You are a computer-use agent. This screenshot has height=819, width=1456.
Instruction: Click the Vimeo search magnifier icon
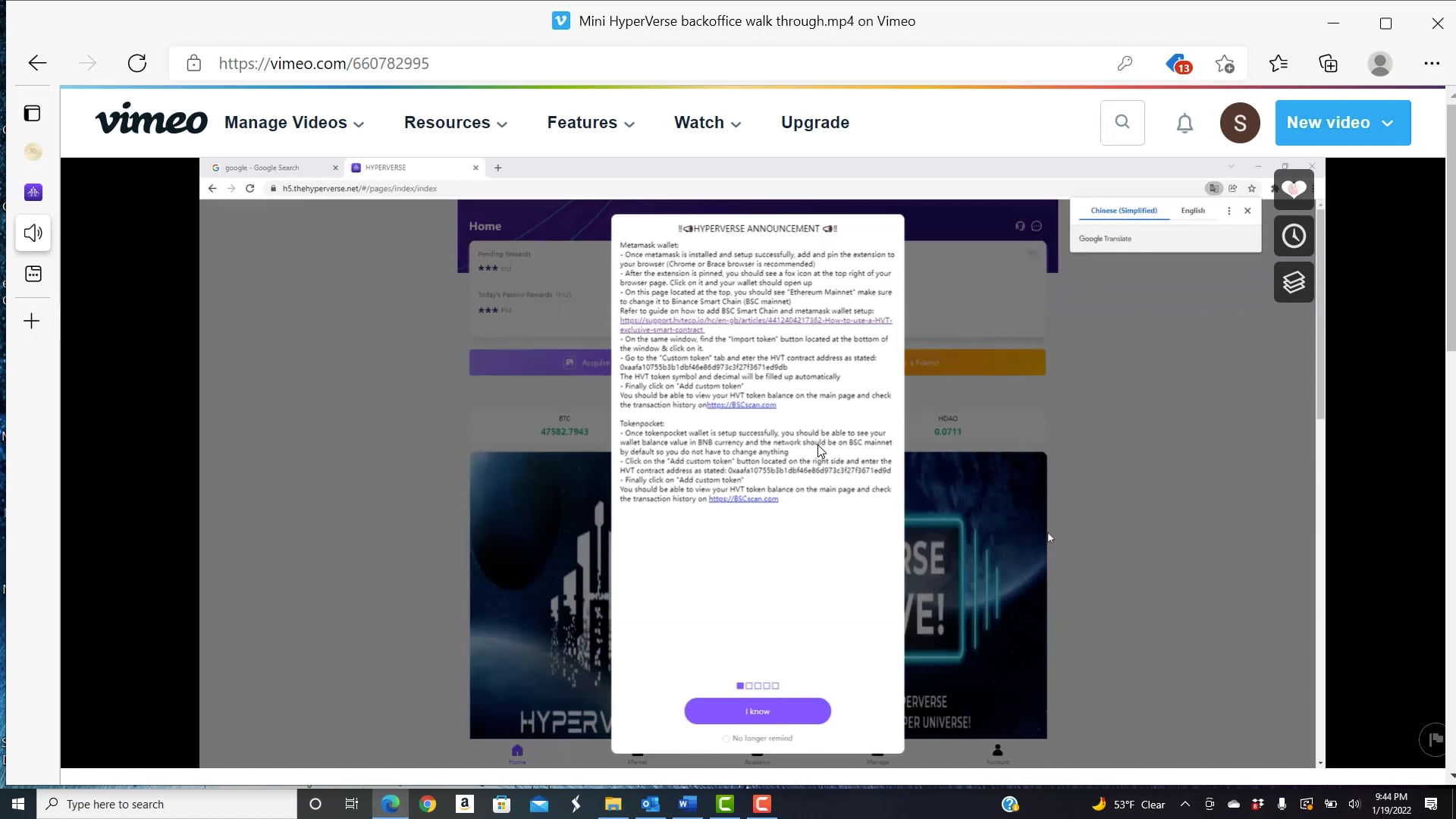(1122, 122)
